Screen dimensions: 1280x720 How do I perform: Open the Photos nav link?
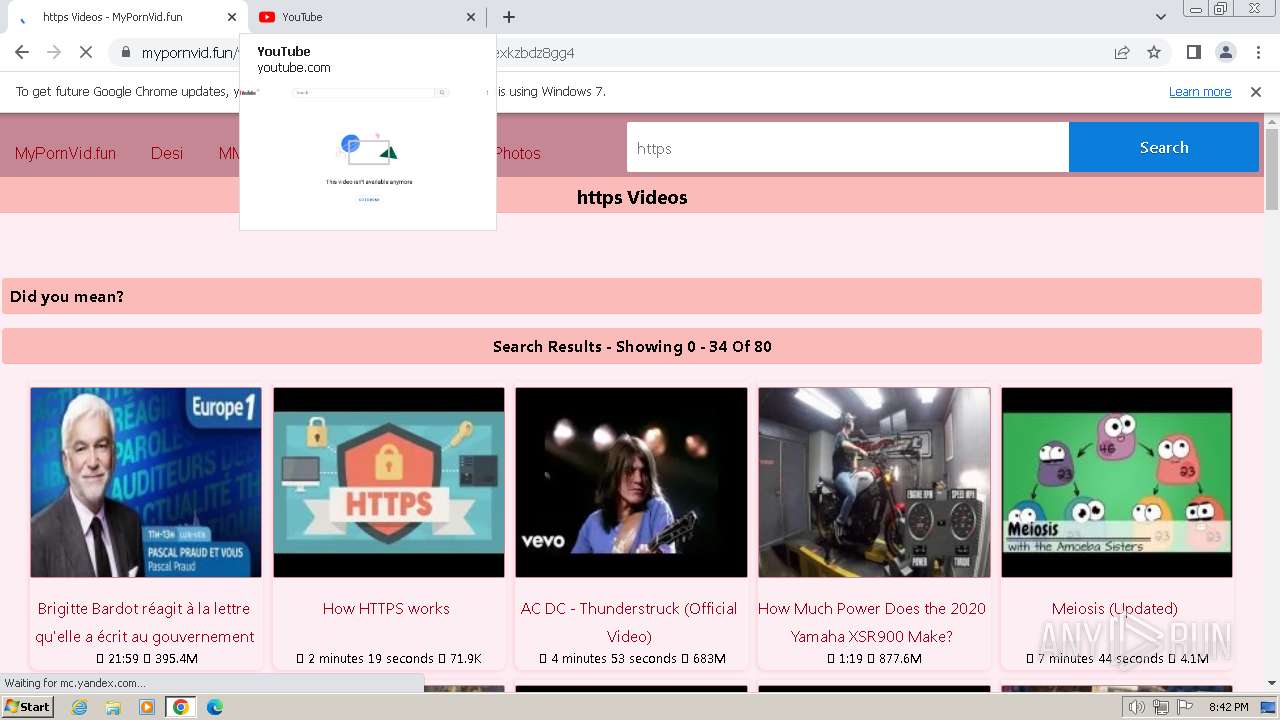(518, 153)
